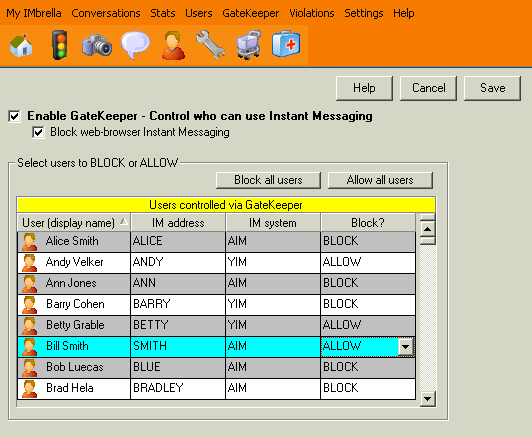Select the Barry Cohen row
This screenshot has height=438, width=532.
216,304
